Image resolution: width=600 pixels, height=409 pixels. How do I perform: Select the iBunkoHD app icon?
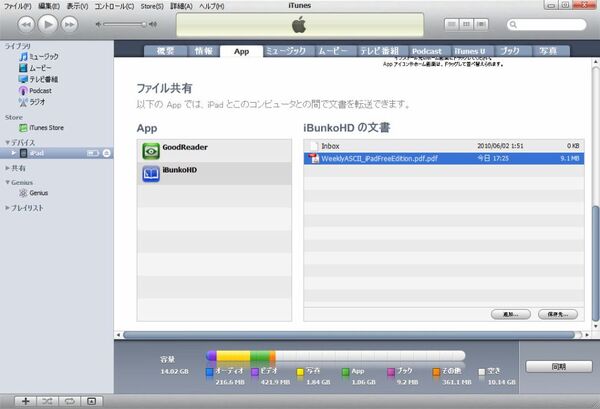(x=151, y=174)
